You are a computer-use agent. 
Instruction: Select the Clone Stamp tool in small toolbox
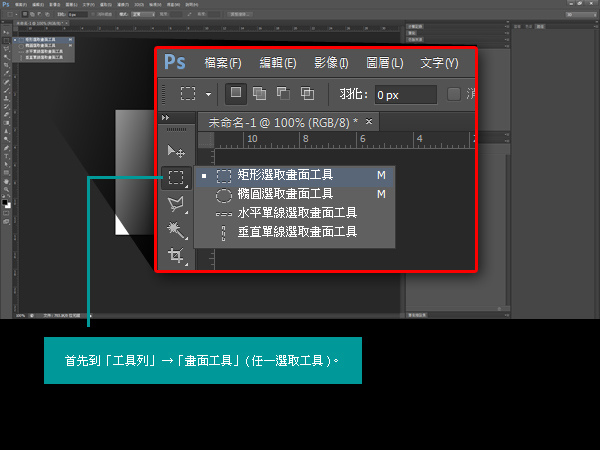point(6,98)
